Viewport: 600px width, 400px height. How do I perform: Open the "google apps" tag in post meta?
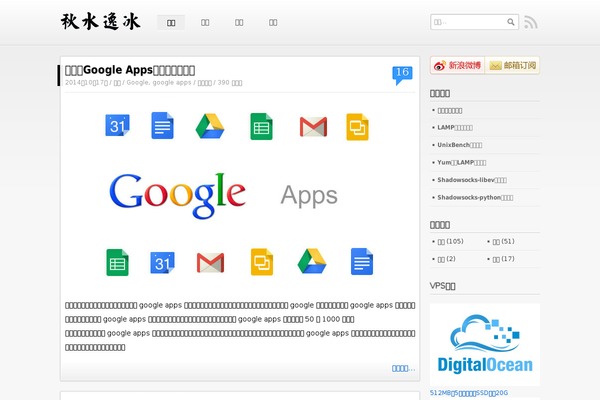tap(172, 83)
